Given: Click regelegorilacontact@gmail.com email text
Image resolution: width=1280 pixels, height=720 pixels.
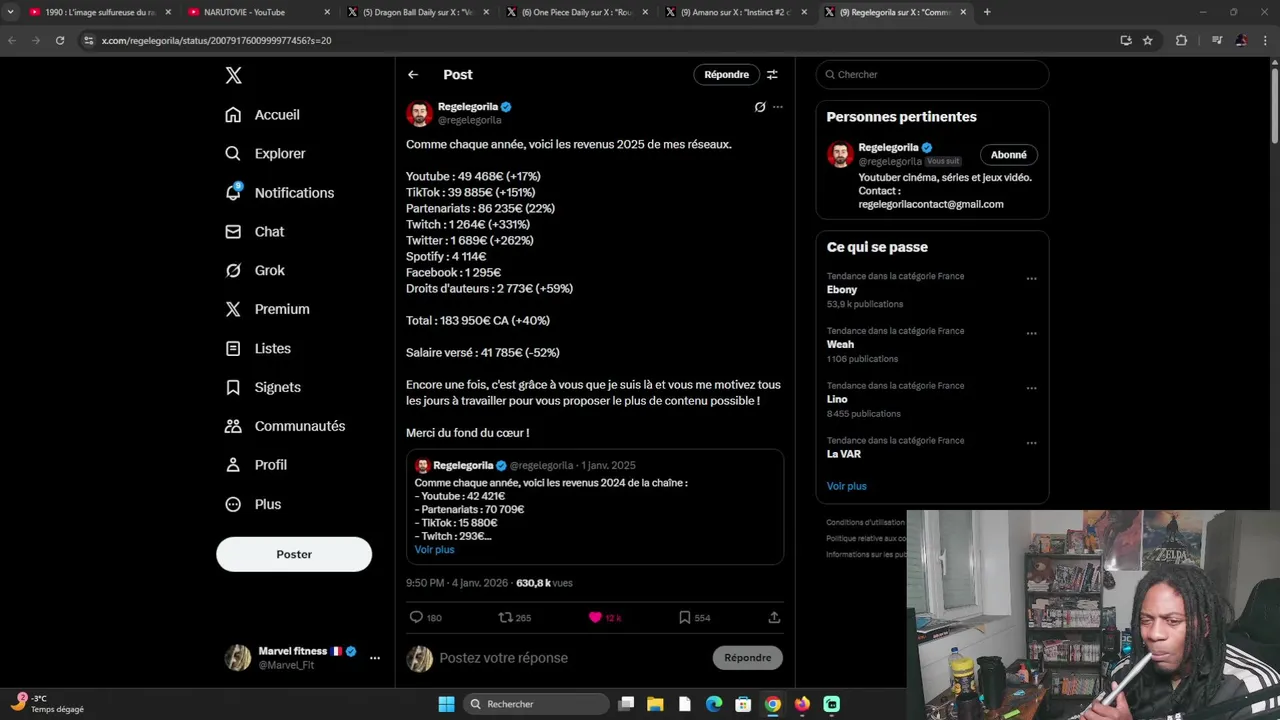Looking at the screenshot, I should [x=931, y=204].
